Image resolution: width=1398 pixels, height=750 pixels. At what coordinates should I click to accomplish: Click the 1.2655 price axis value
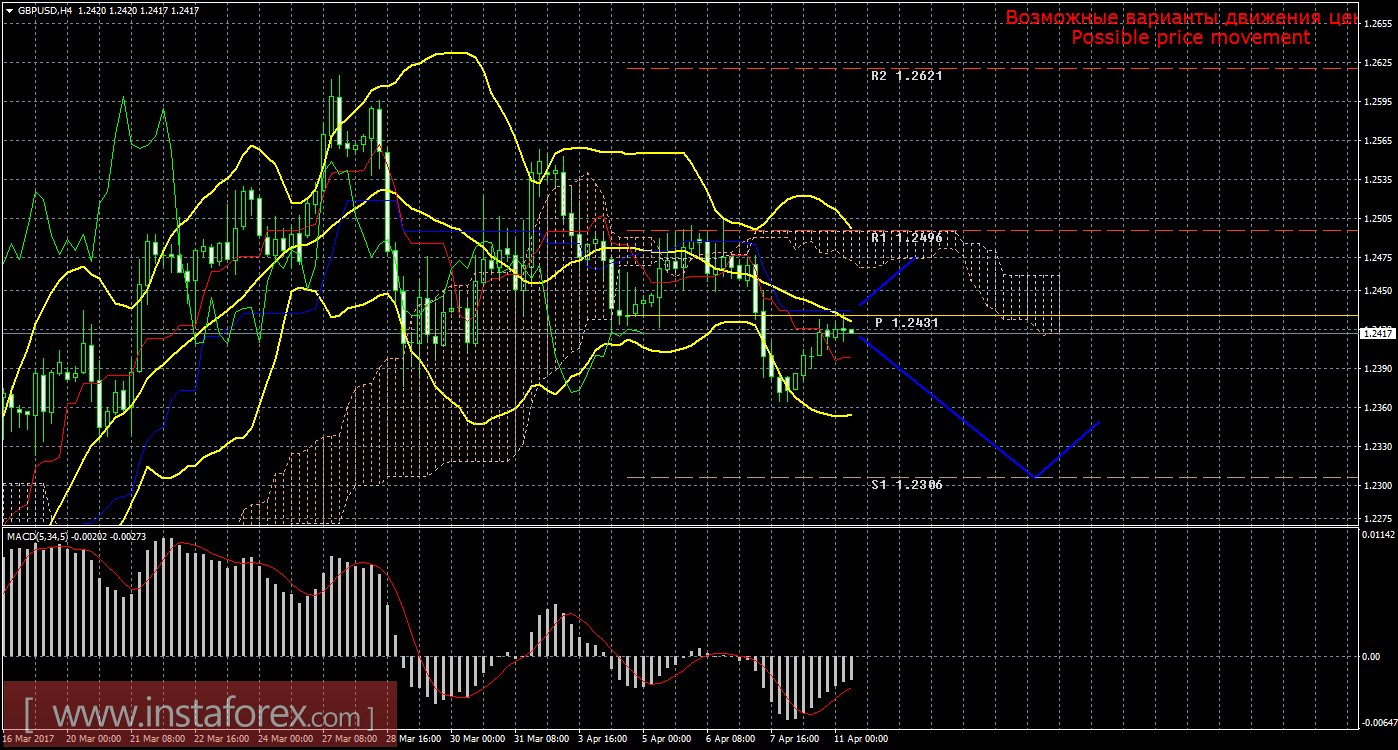click(1378, 24)
